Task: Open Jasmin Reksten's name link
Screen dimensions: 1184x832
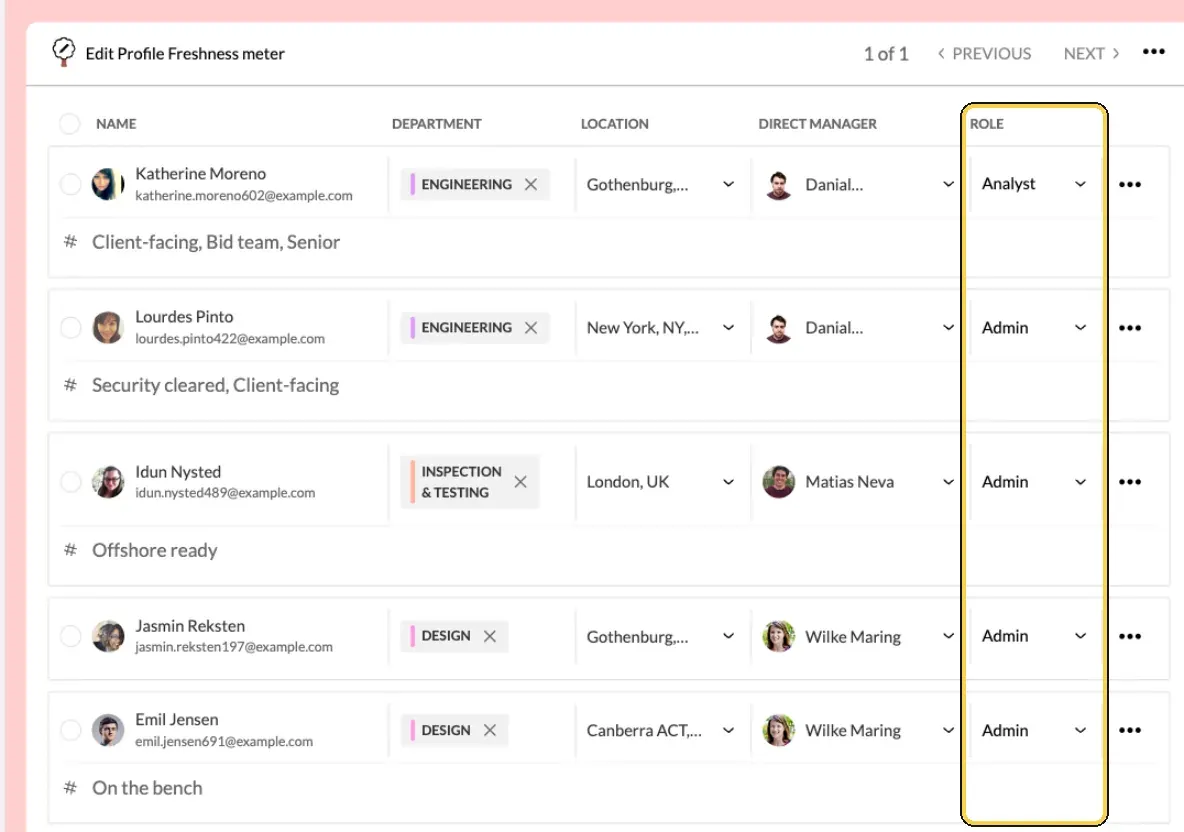Action: [x=190, y=626]
